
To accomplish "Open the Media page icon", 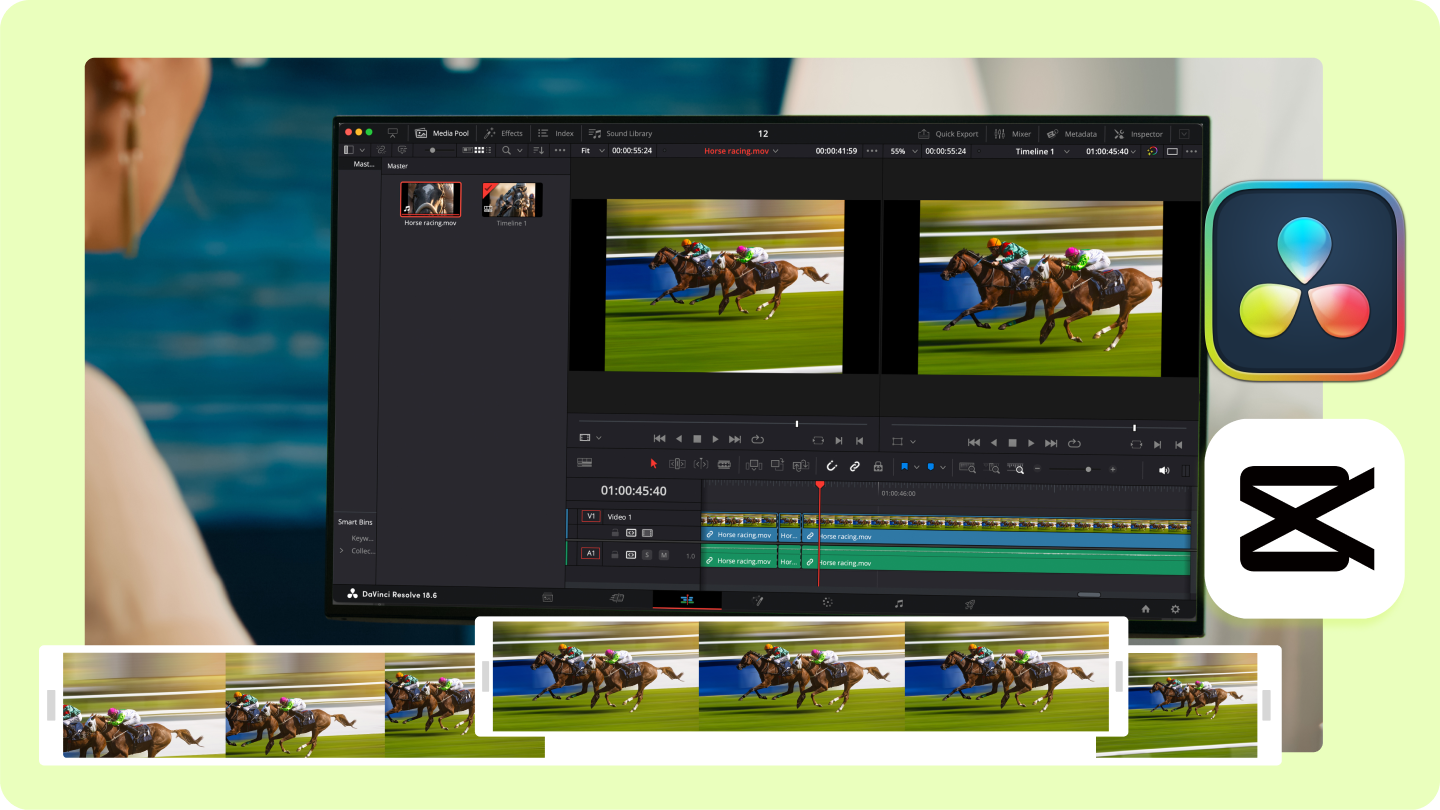I will click(548, 597).
